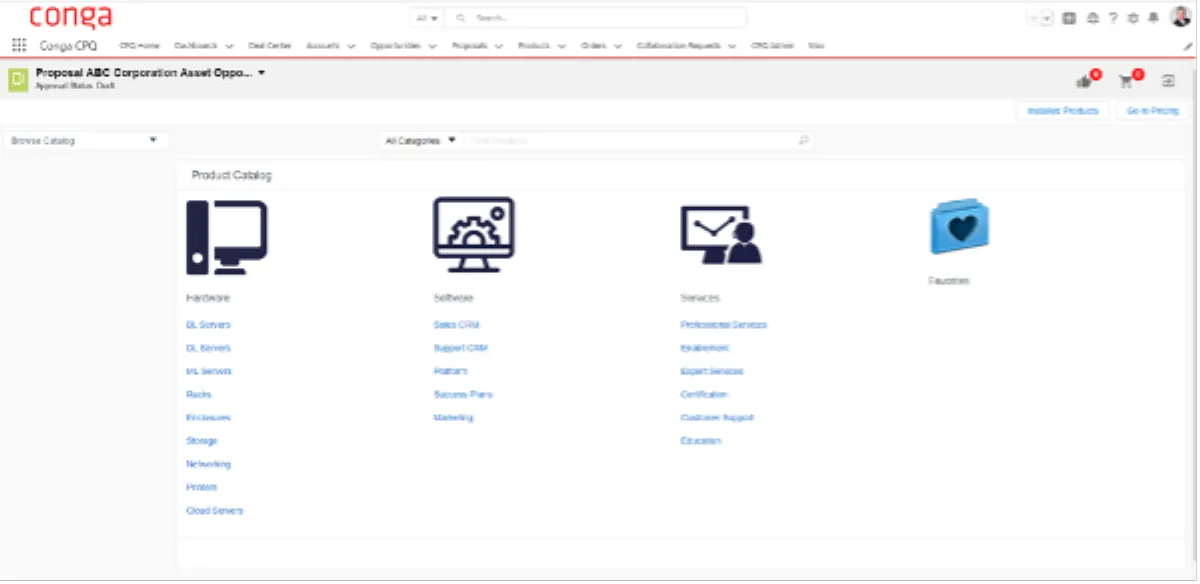This screenshot has height=584, width=1200.
Task: Click the green proposal record icon
Action: pos(17,80)
